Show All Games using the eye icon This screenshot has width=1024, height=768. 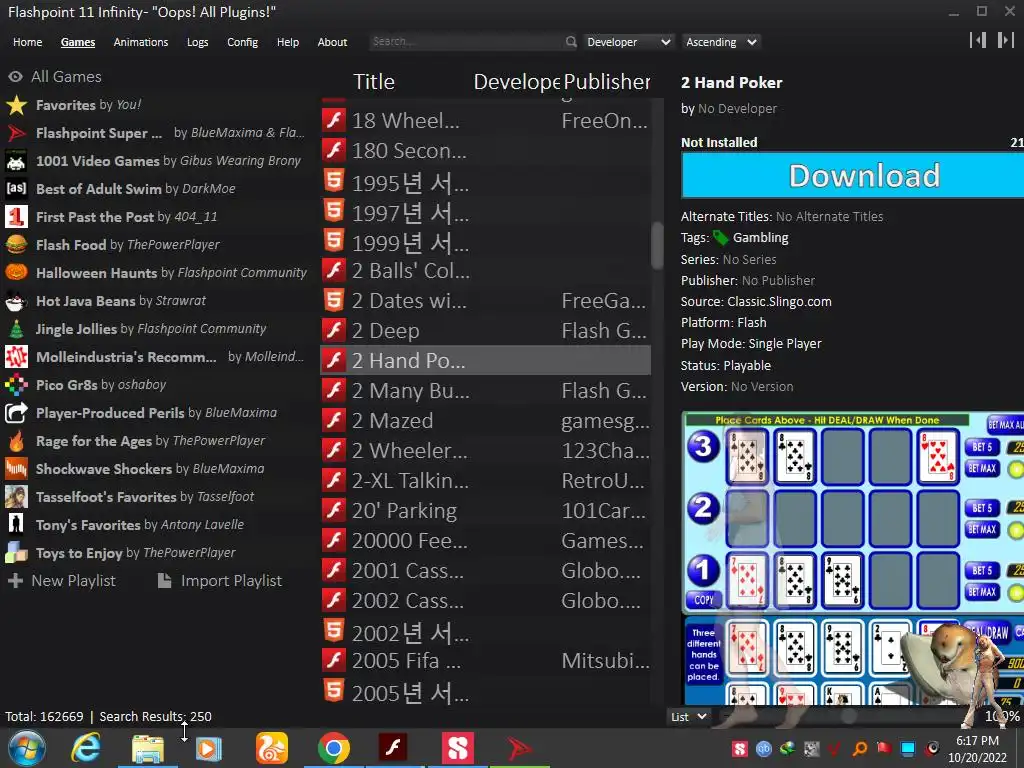coord(15,76)
